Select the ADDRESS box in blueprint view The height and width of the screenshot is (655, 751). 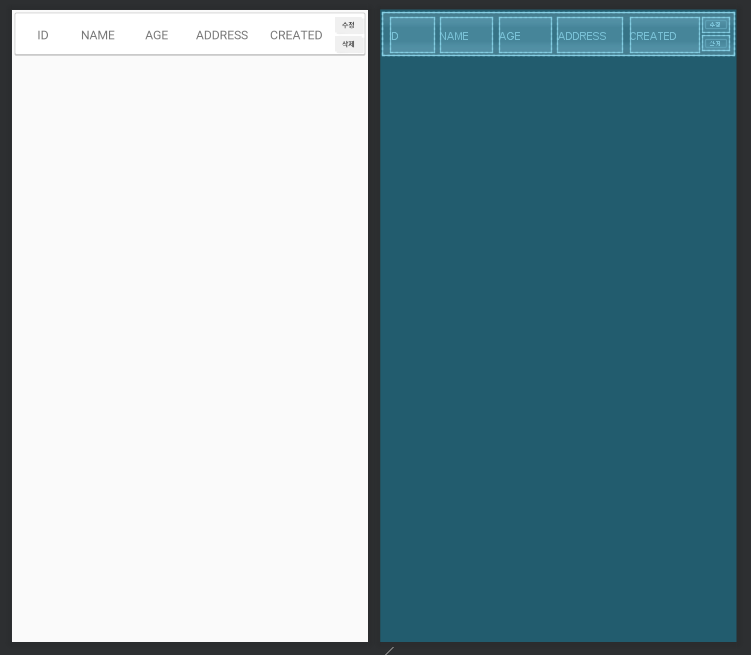tap(590, 35)
